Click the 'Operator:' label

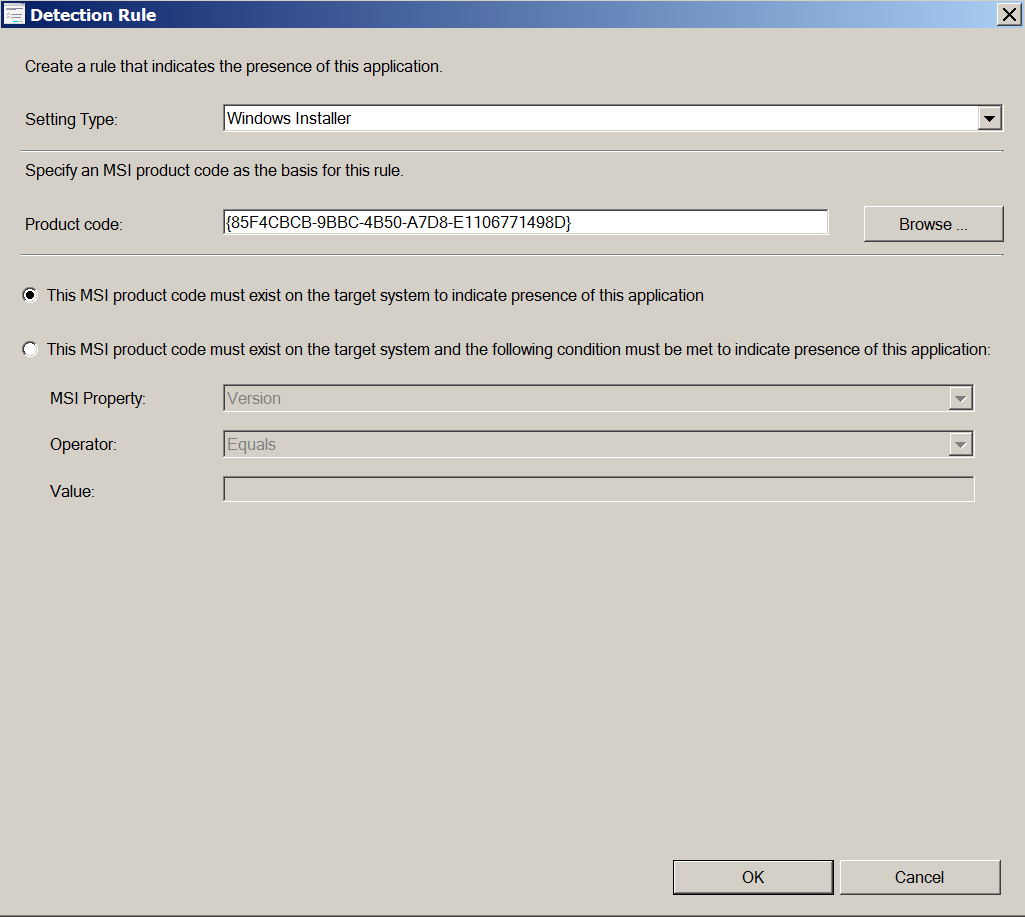83,444
